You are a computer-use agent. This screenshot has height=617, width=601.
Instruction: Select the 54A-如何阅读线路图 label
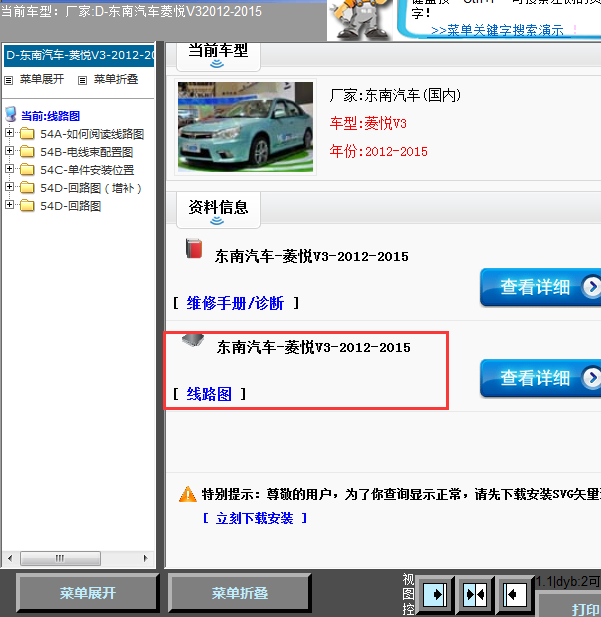(x=92, y=134)
